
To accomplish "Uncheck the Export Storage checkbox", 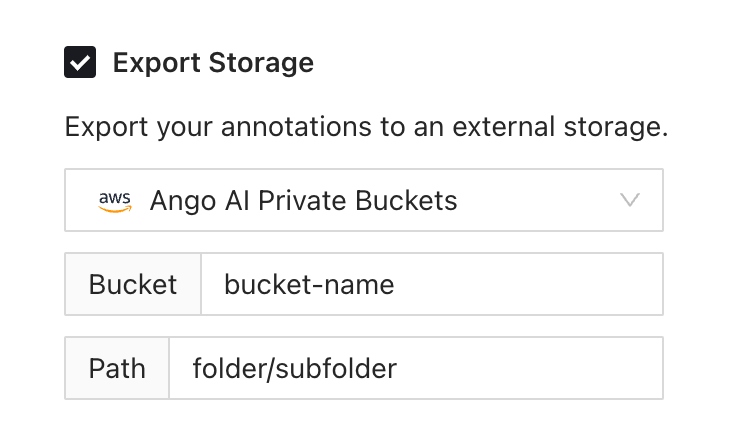I will 80,63.
